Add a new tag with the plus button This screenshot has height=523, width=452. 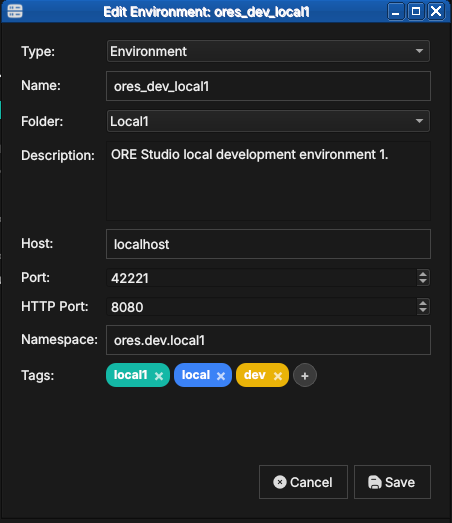point(305,376)
